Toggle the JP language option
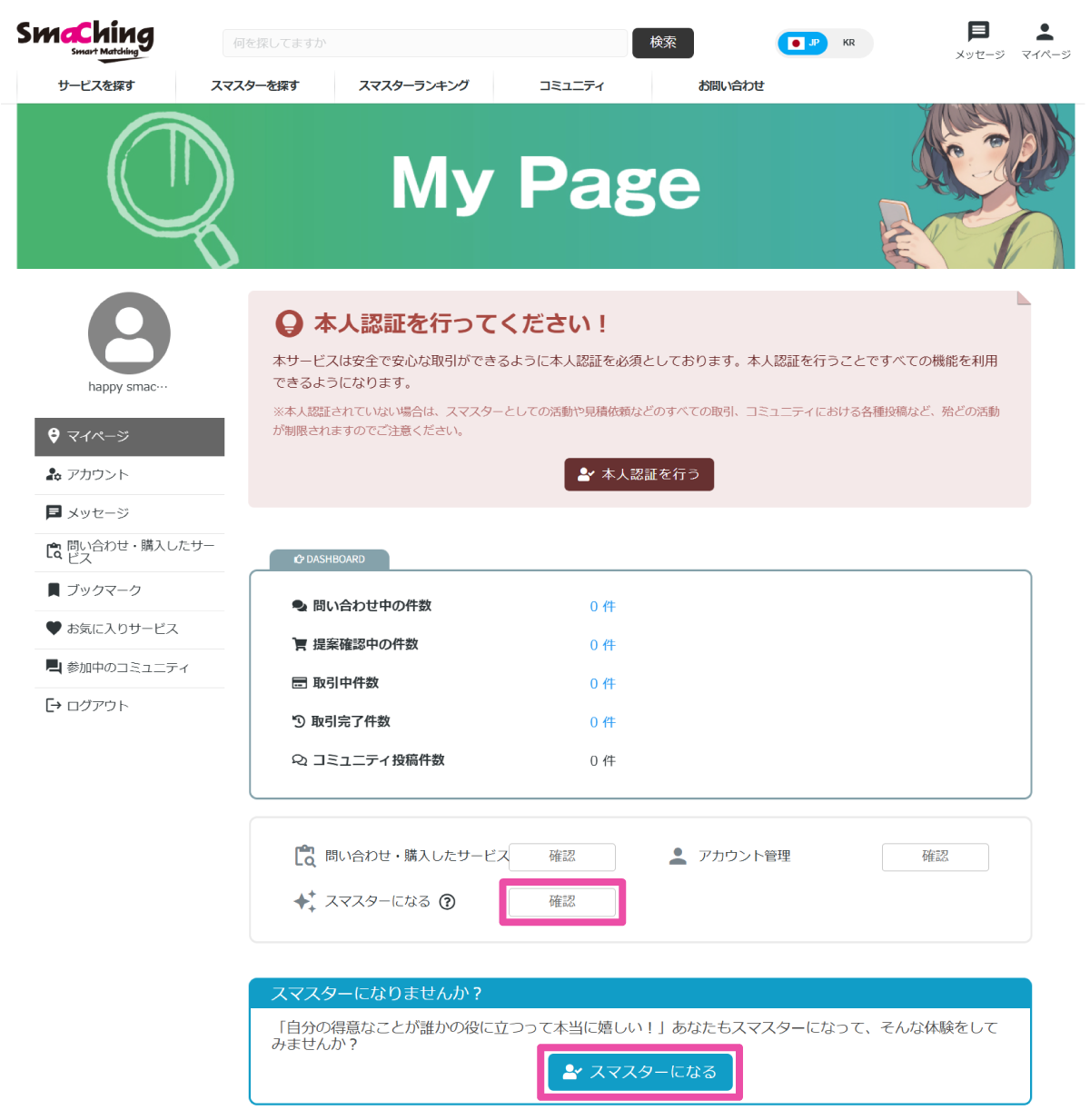The width and height of the screenshot is (1090, 1120). pos(803,43)
